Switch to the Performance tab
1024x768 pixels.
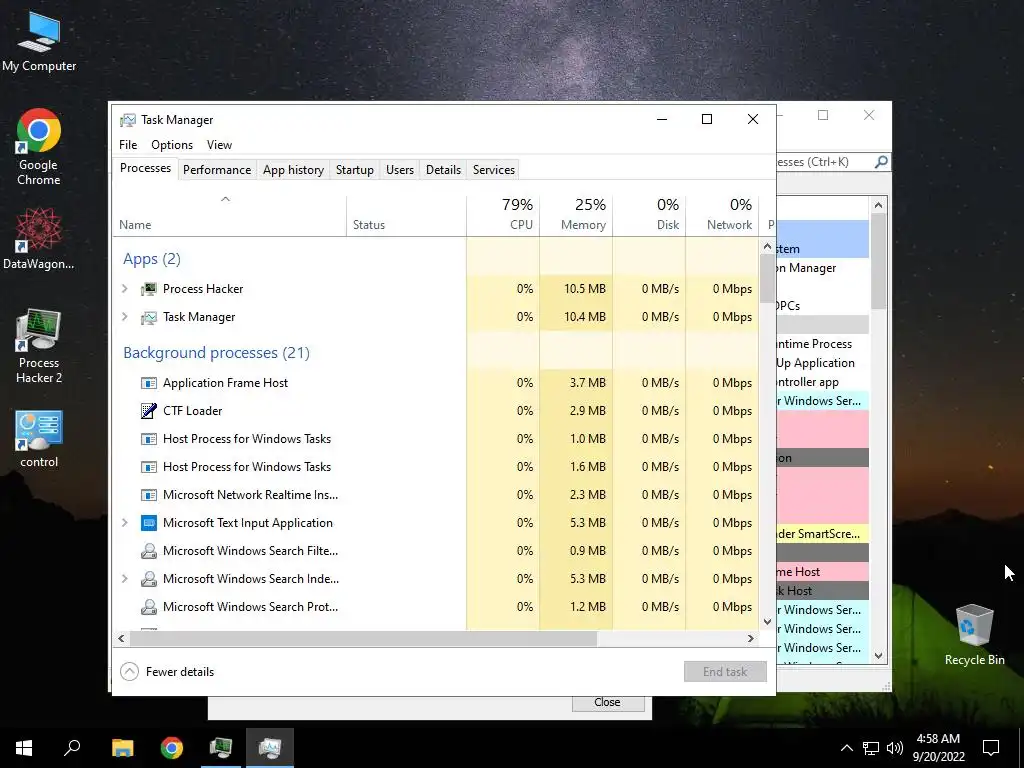coord(217,170)
